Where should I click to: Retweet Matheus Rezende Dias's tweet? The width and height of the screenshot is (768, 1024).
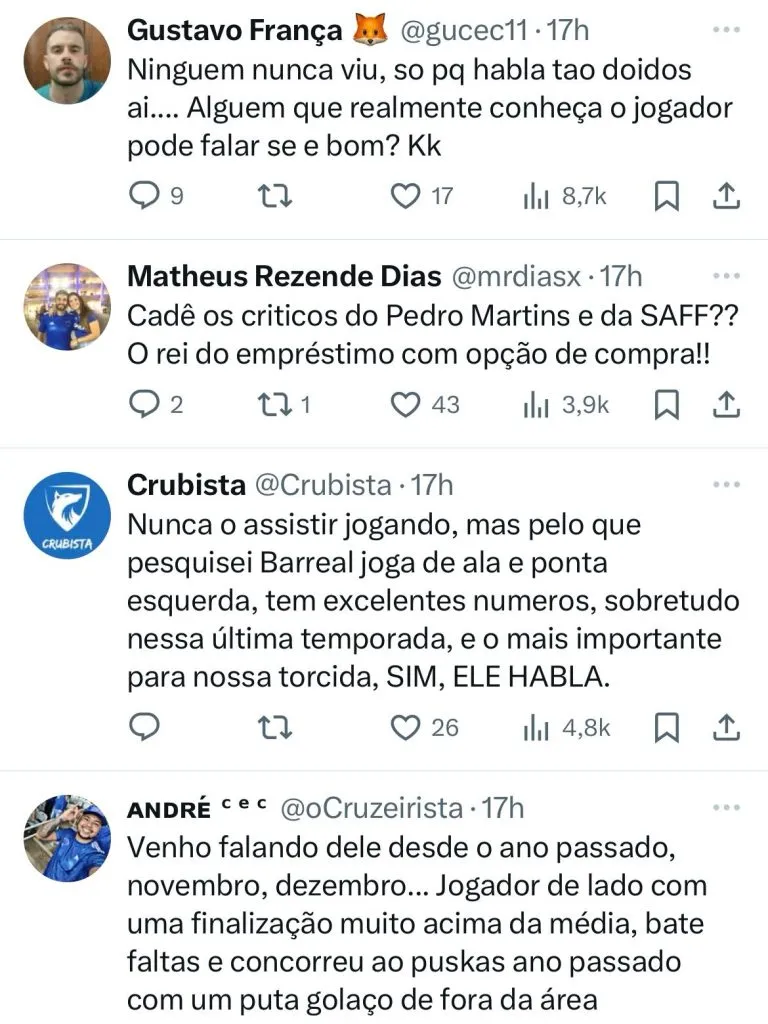pyautogui.click(x=269, y=404)
